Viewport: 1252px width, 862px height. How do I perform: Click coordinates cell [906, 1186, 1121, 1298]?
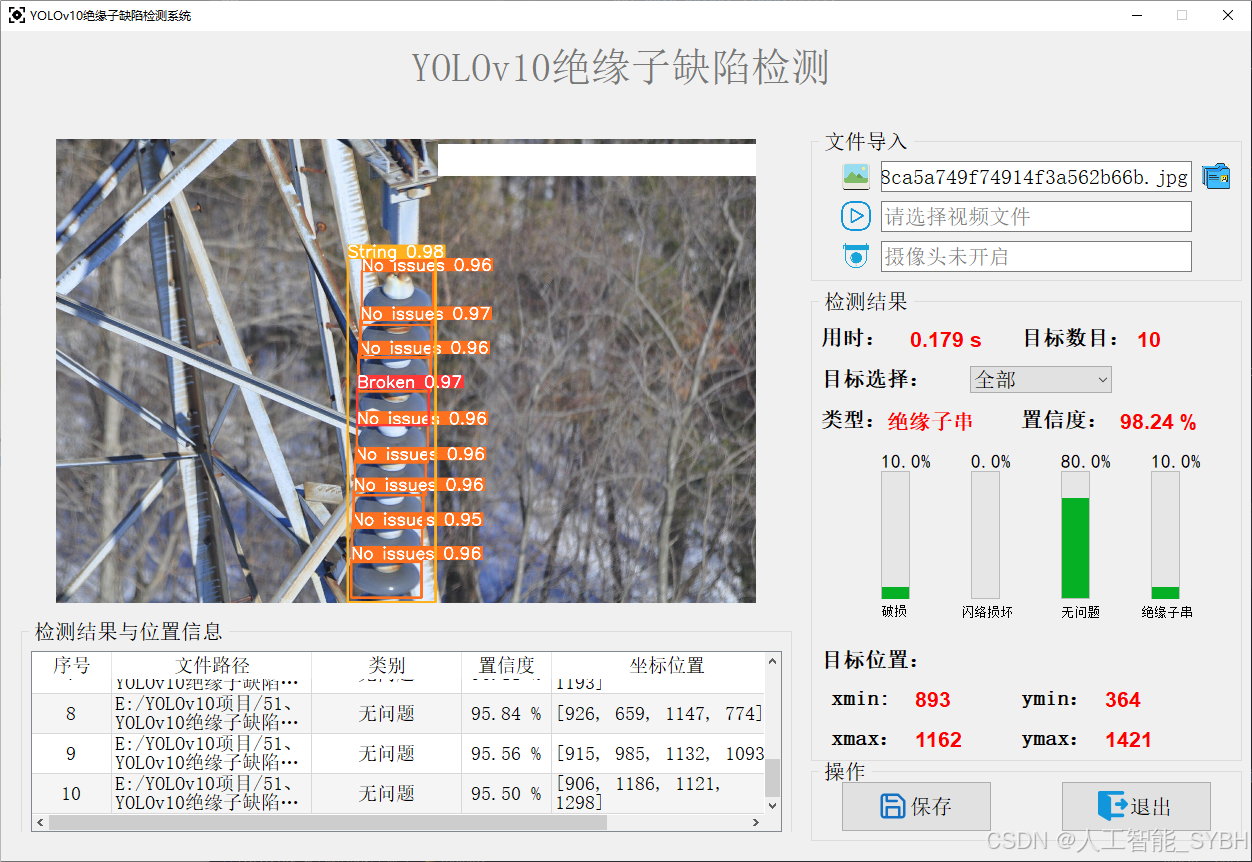coord(658,793)
